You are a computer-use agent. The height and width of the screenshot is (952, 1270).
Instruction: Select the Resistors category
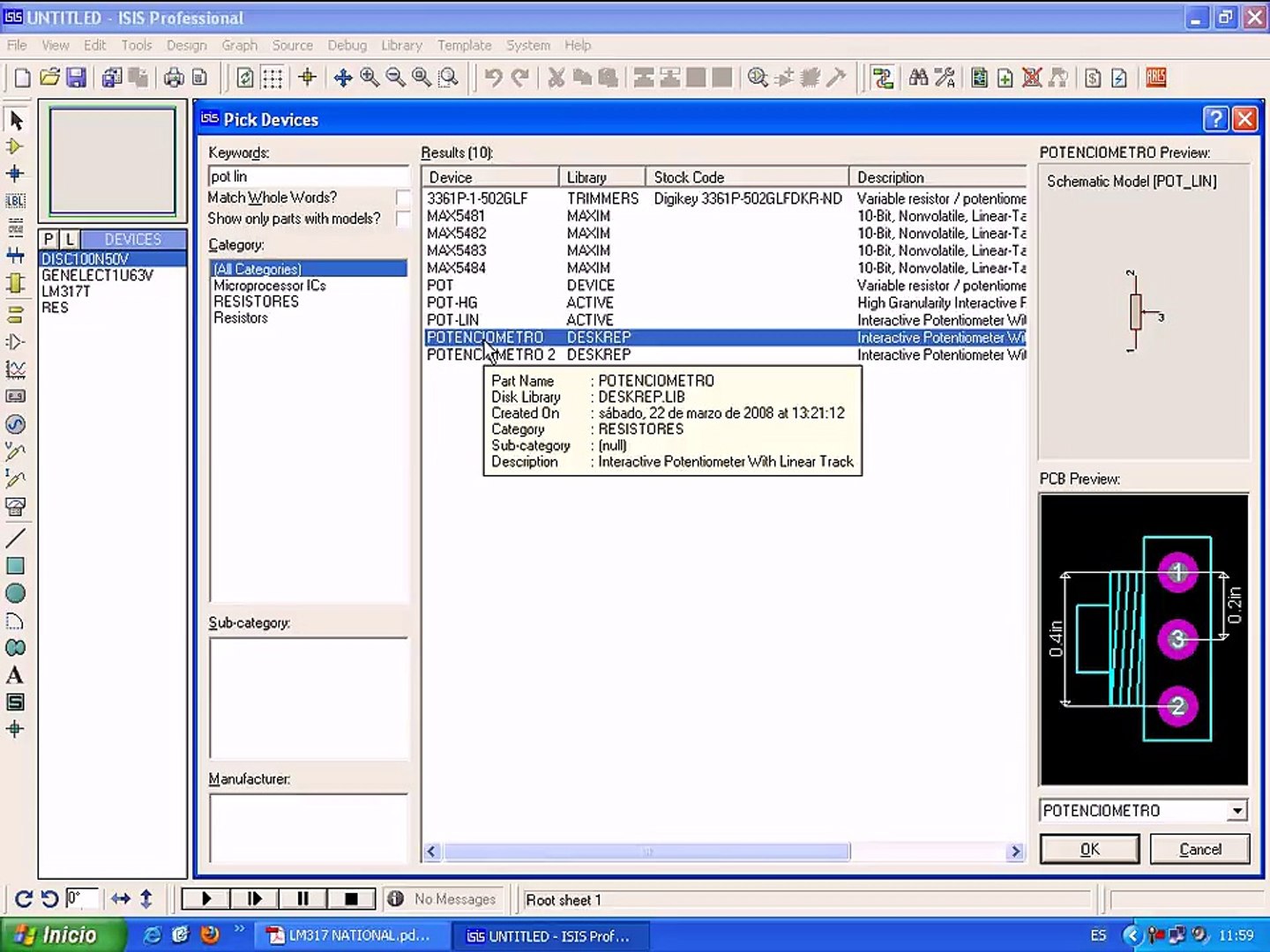(x=241, y=318)
